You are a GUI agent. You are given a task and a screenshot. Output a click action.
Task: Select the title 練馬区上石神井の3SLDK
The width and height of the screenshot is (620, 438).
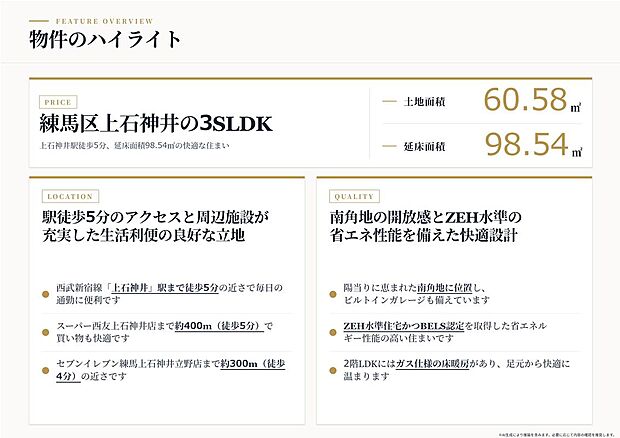tap(156, 123)
